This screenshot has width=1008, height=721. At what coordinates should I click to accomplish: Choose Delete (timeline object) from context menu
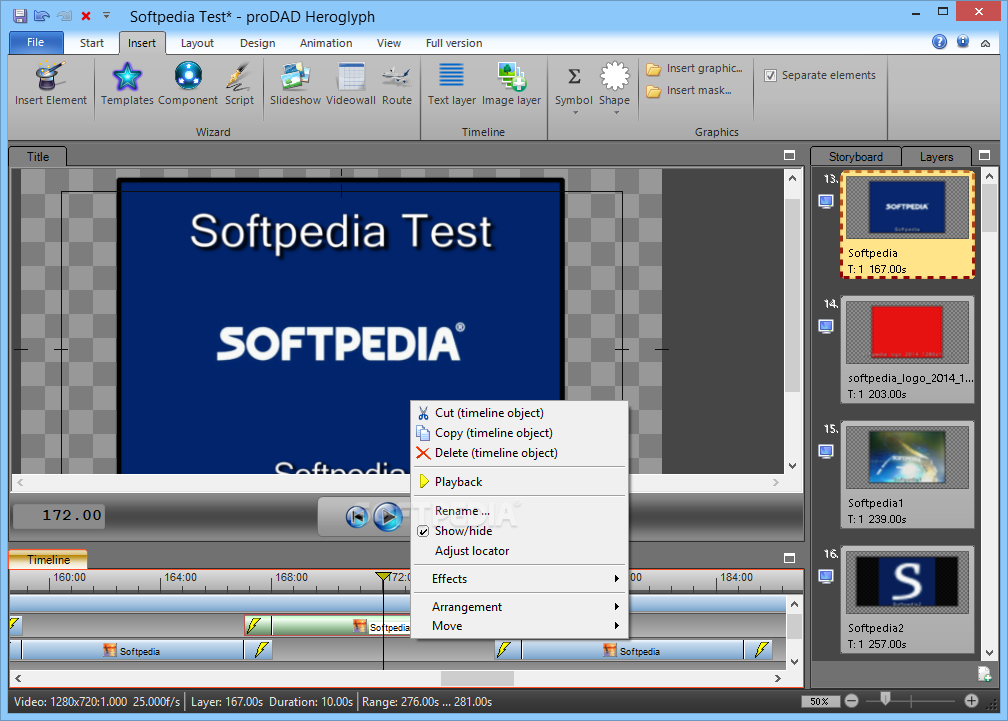(519, 453)
